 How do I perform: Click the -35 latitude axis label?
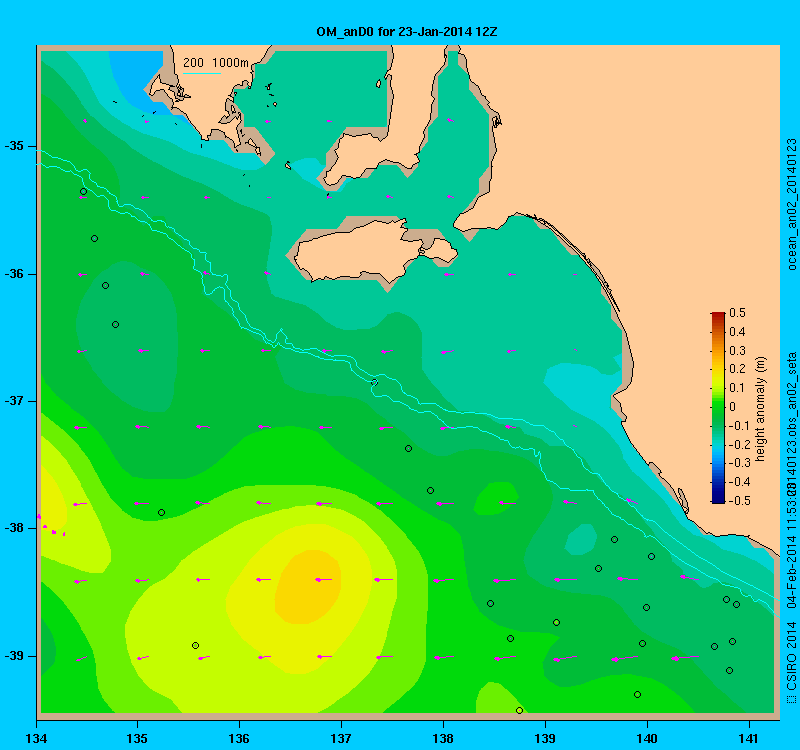click(x=14, y=146)
